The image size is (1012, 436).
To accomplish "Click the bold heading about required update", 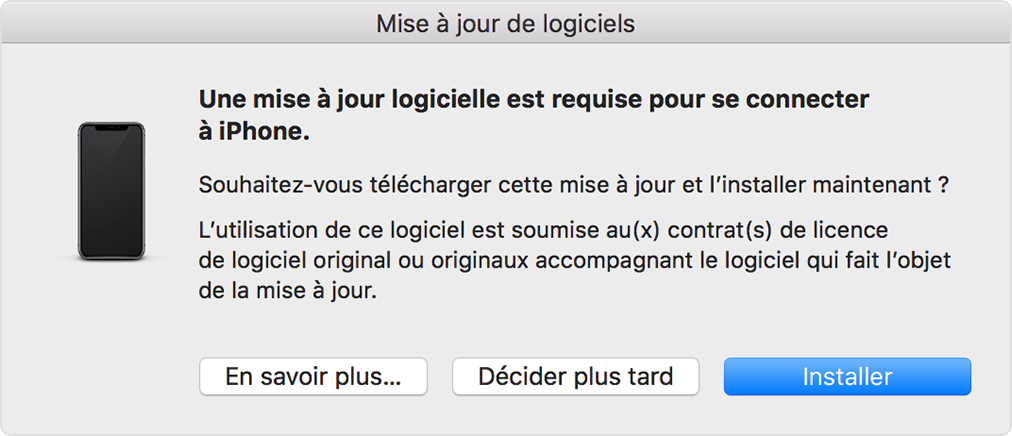I will pyautogui.click(x=534, y=99).
